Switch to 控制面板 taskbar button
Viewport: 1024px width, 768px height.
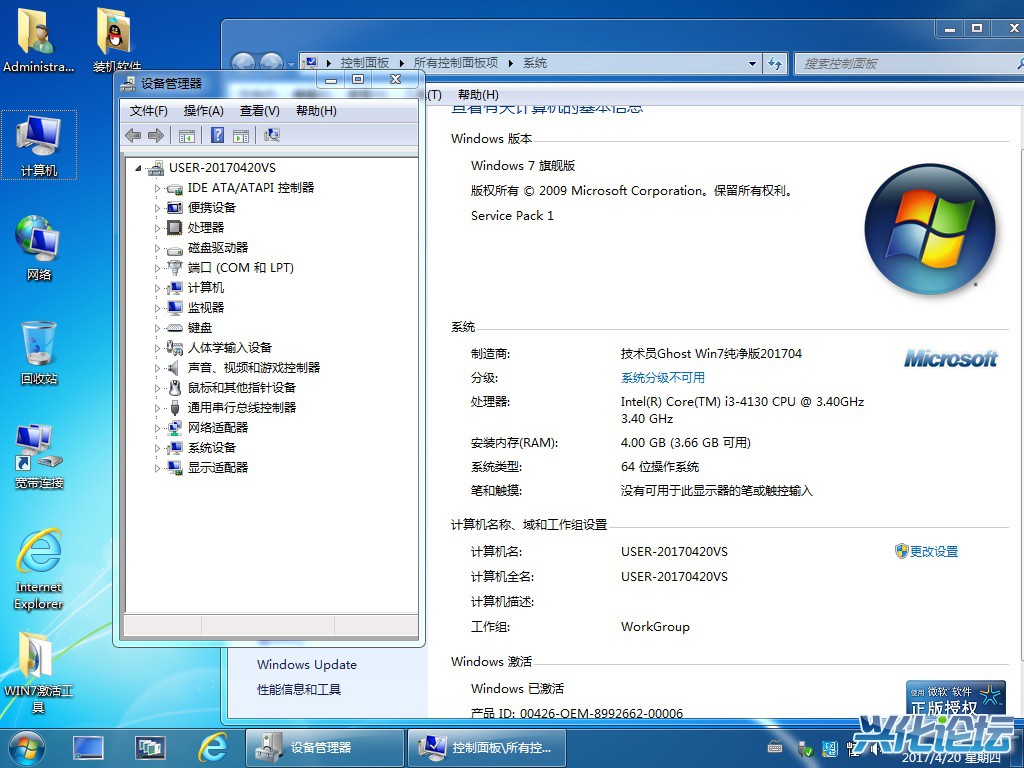[487, 748]
